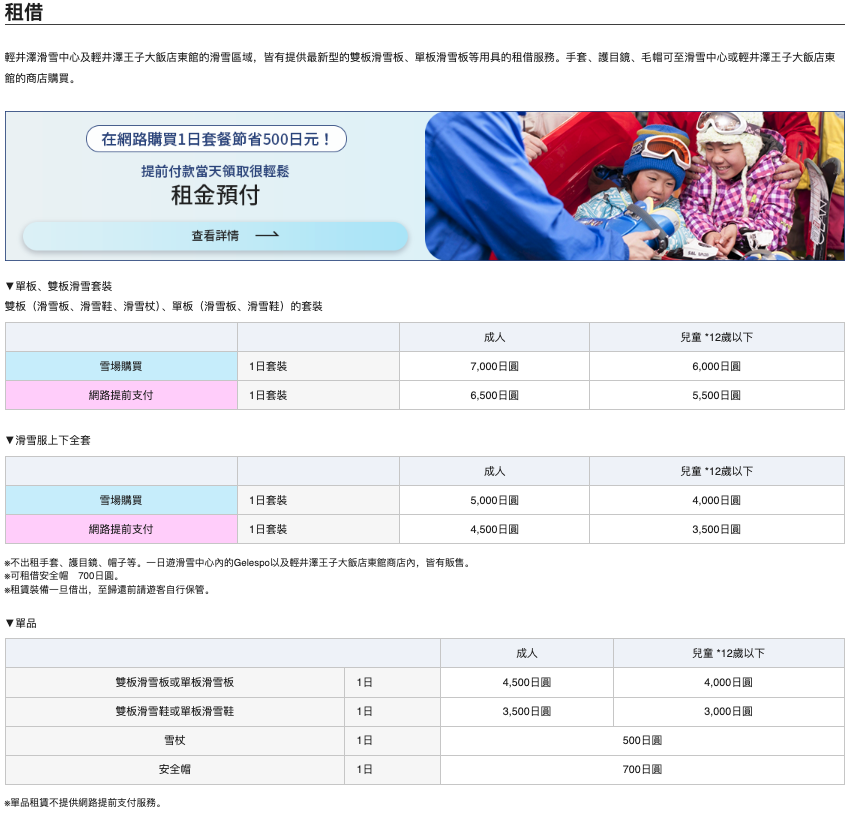Click the 成人 column header in first table
Viewport: 856px width, 814px height.
tap(493, 337)
